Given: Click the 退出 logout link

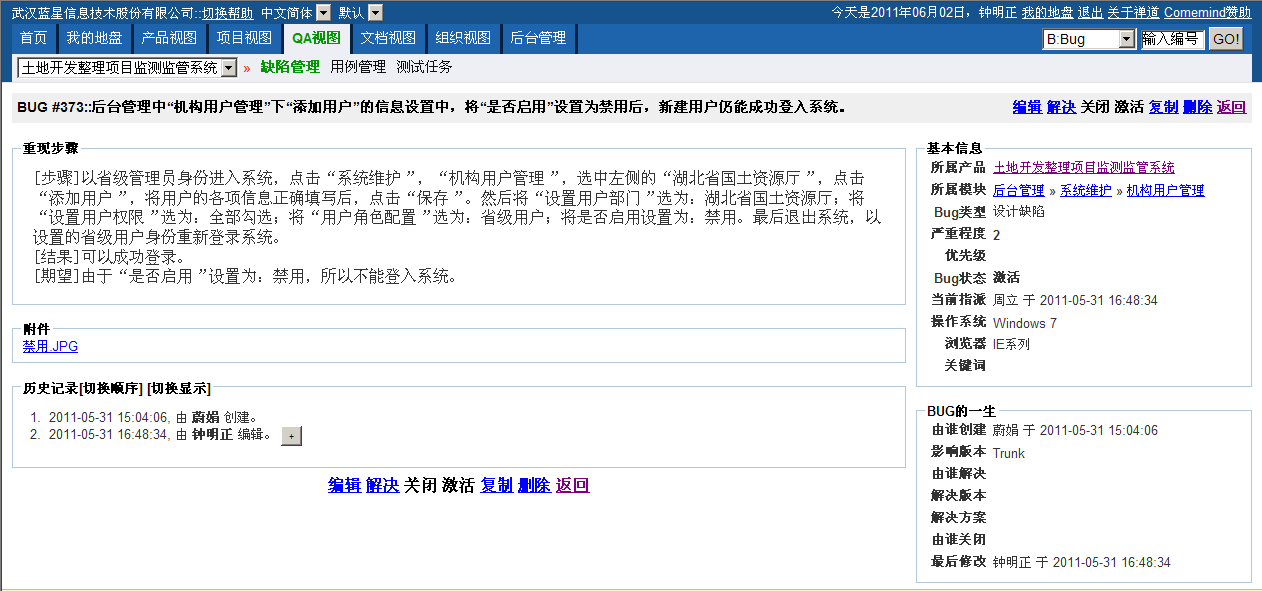Looking at the screenshot, I should click(x=1090, y=13).
